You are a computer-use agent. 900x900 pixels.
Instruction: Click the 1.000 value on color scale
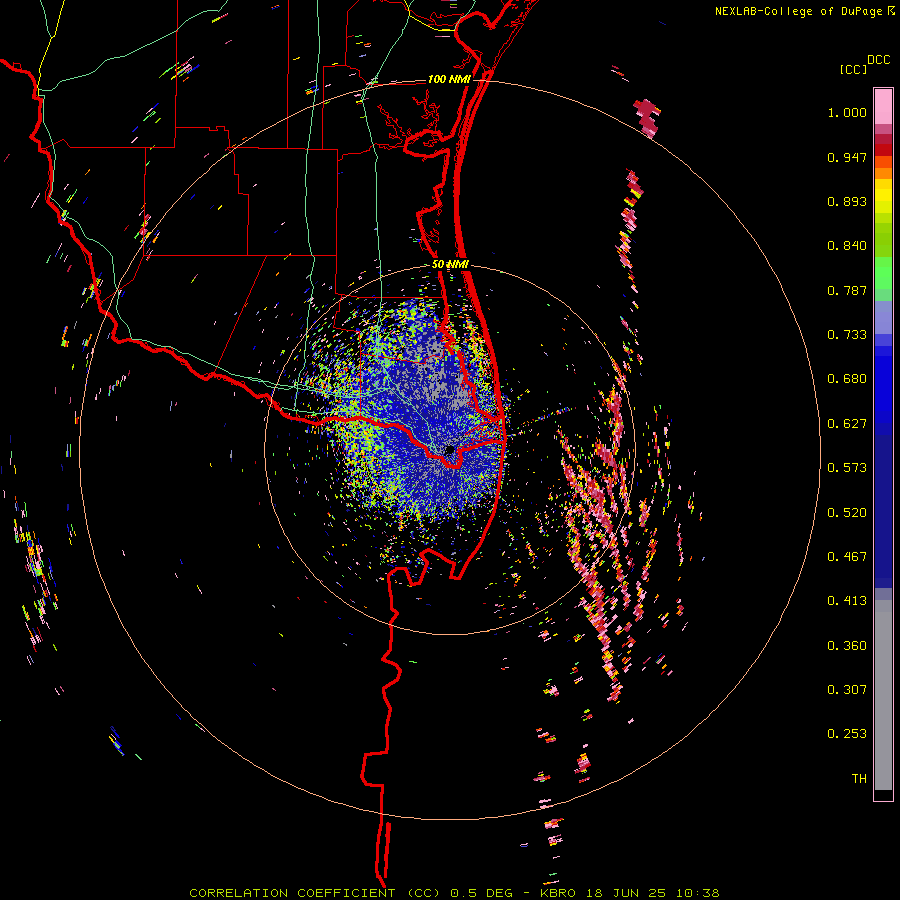(847, 112)
